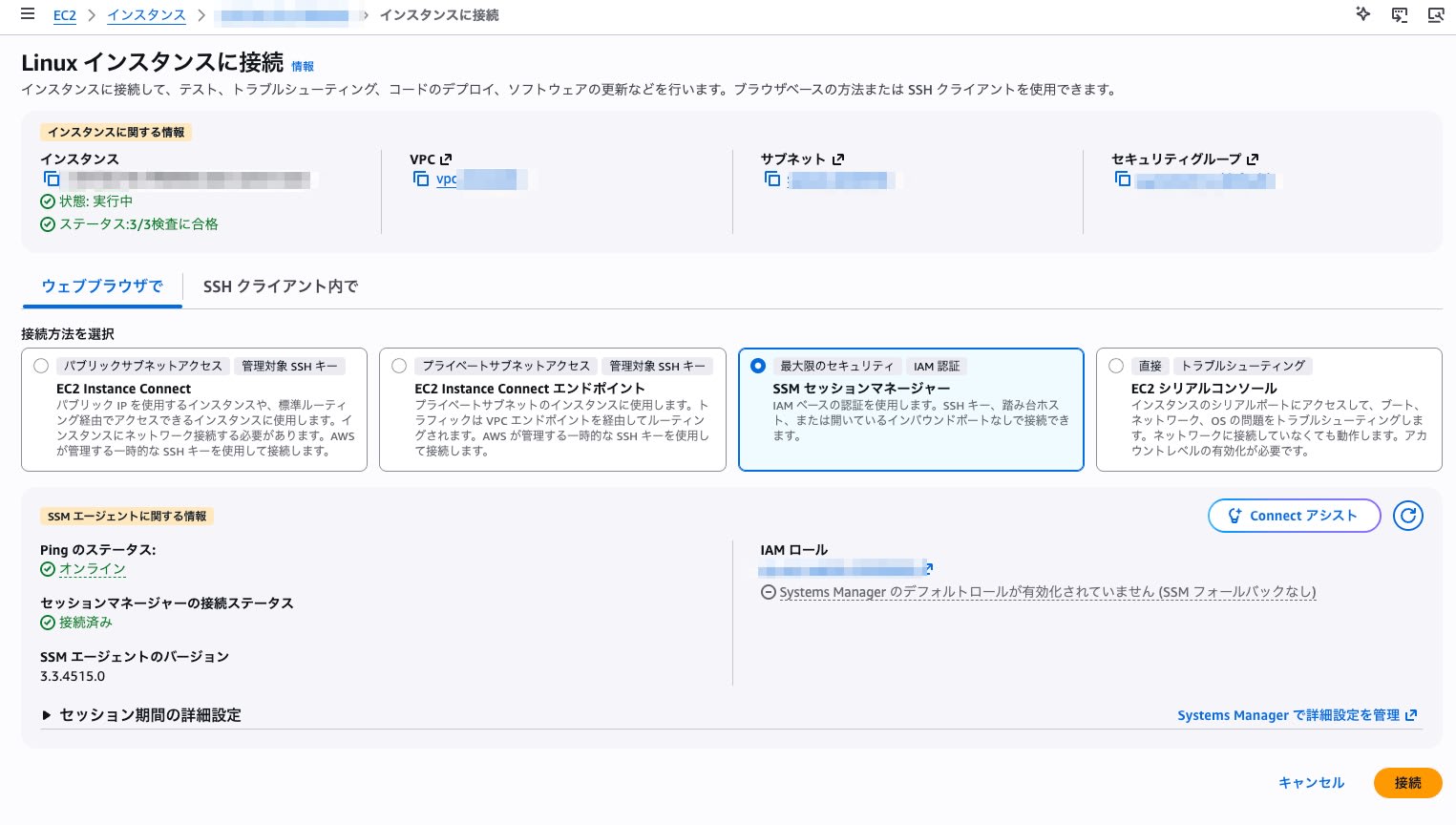Screen dimensions: 1456x825
Task: Copy the instance ID
Action: click(x=52, y=179)
